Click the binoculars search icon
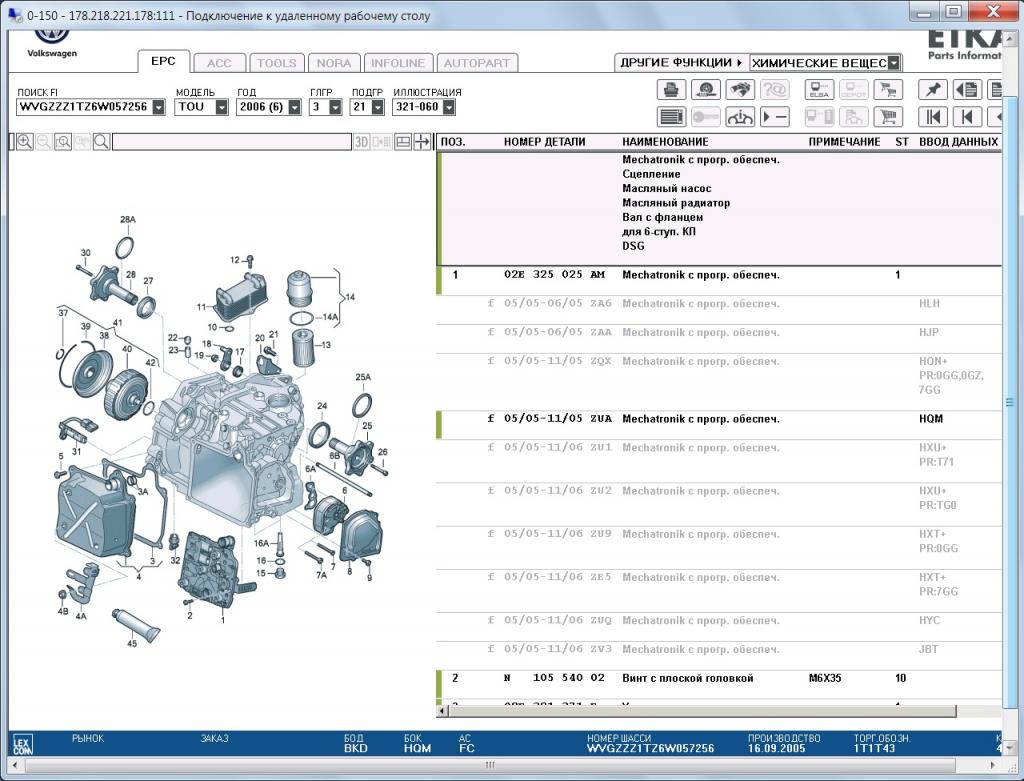The height and width of the screenshot is (781, 1024). tap(739, 89)
